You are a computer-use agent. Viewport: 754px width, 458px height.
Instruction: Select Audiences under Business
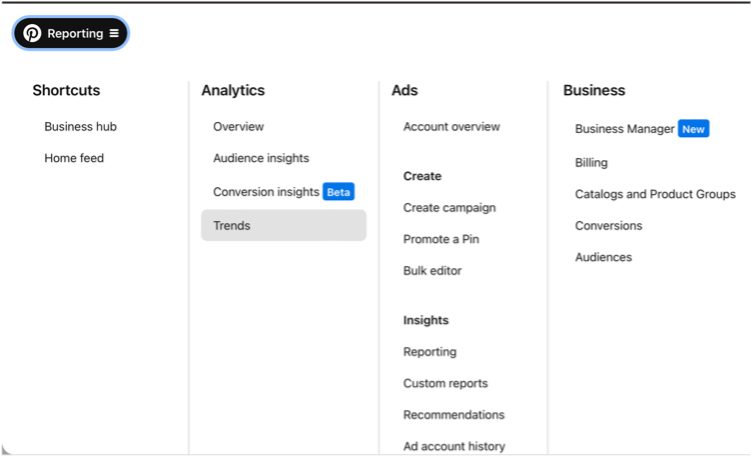click(x=603, y=257)
